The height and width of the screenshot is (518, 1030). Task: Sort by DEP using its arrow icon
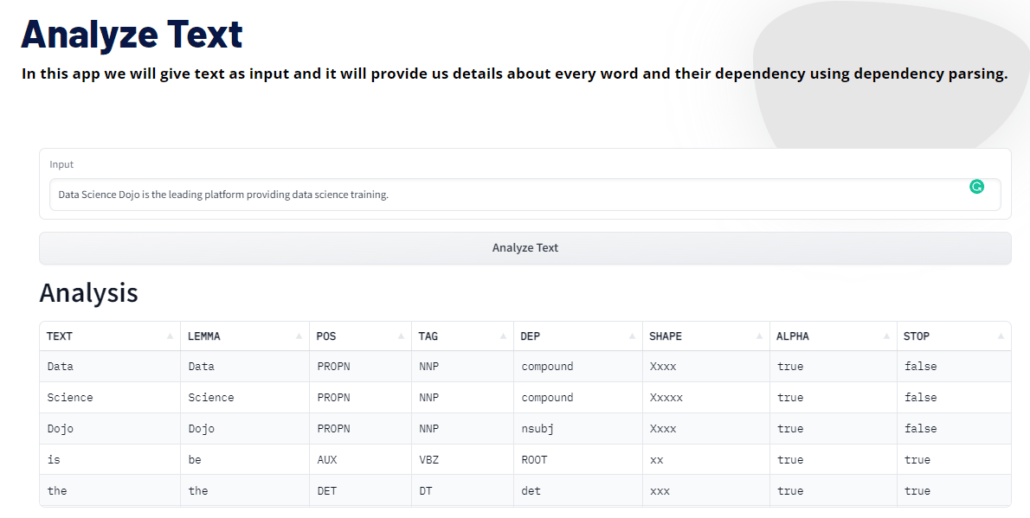[x=630, y=337]
